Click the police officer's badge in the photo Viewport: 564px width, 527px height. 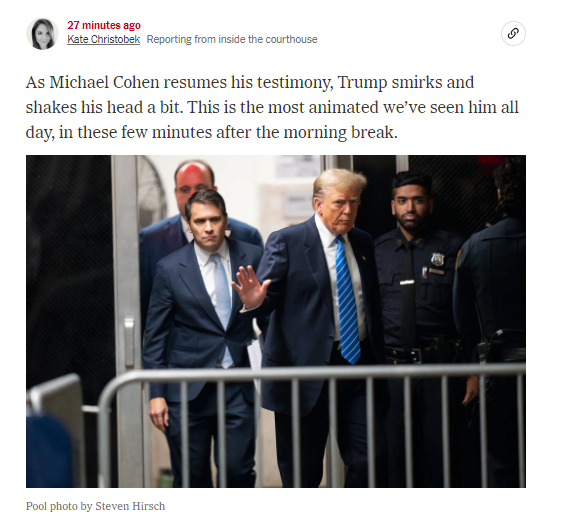[x=437, y=259]
